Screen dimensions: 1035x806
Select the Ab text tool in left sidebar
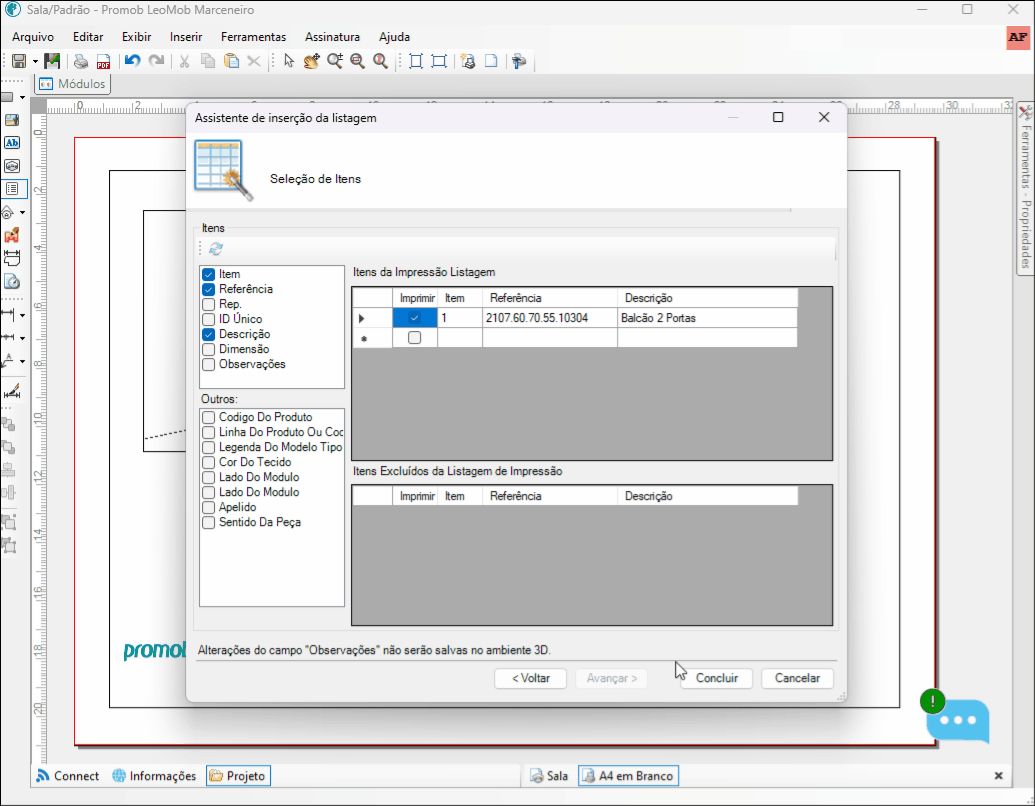tap(12, 143)
